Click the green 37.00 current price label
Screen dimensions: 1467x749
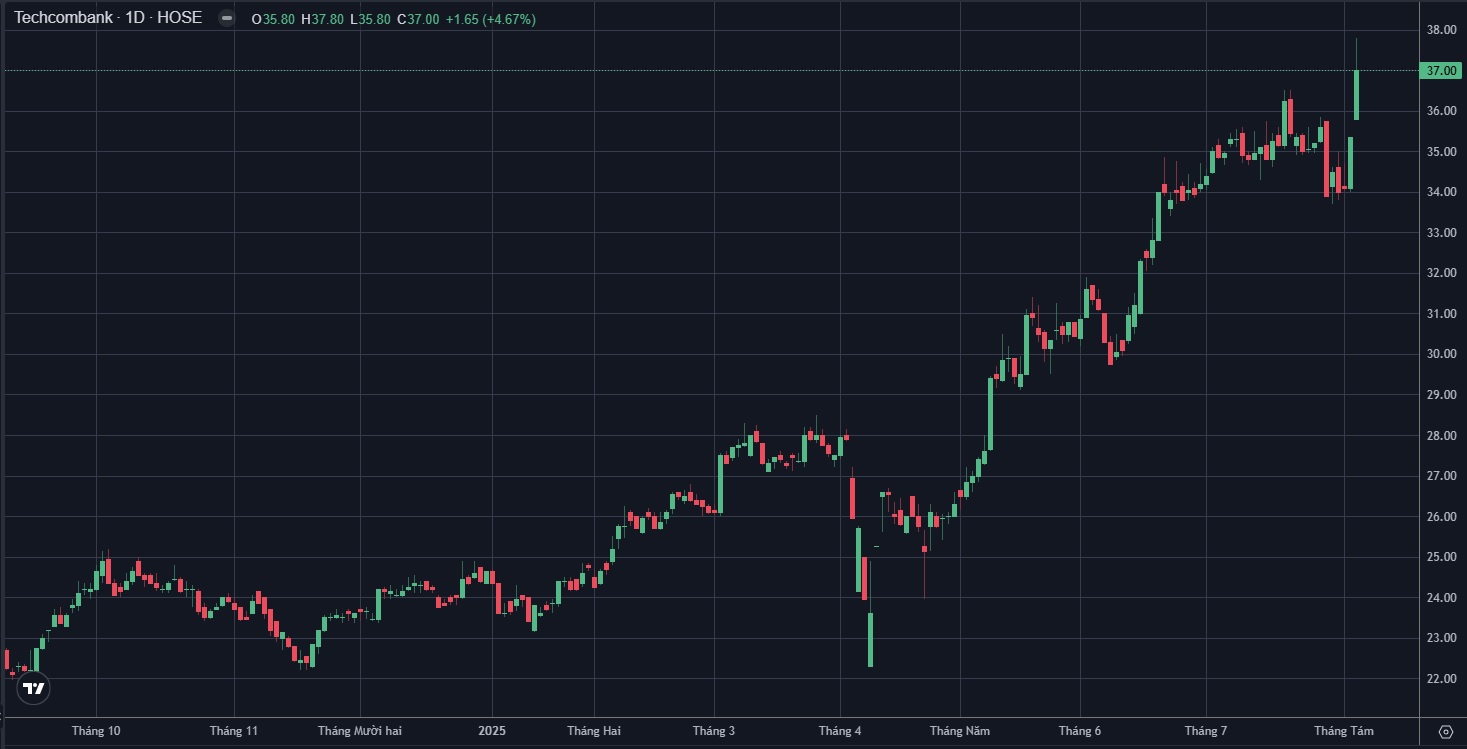point(1440,70)
